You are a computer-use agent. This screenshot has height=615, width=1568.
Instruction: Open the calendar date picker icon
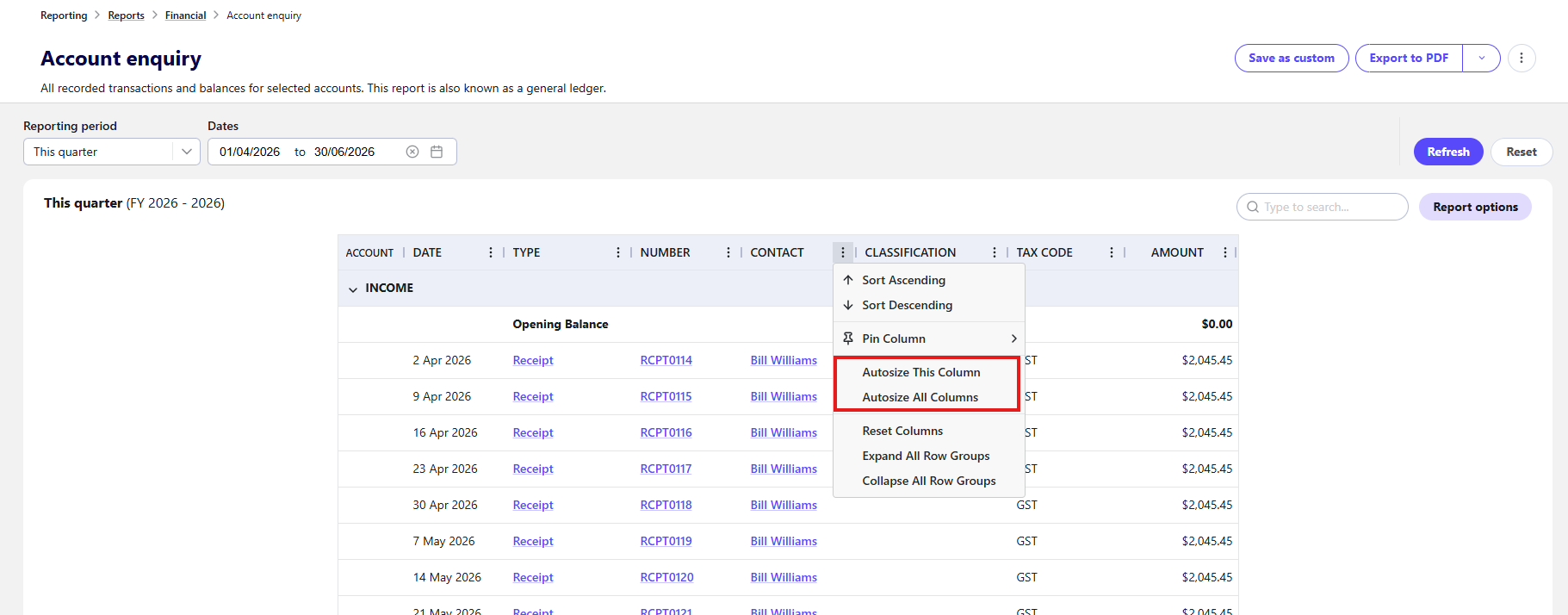pyautogui.click(x=437, y=152)
